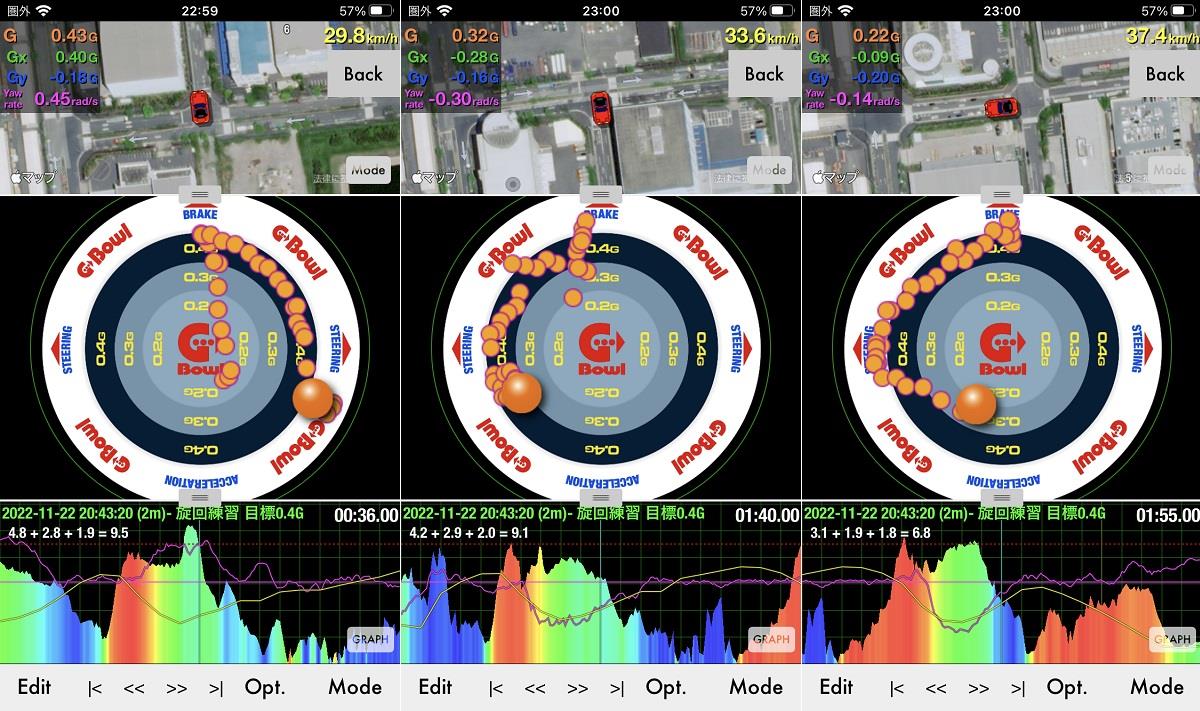Open Edit on the left screen toolbar
The image size is (1200, 711).
34,687
